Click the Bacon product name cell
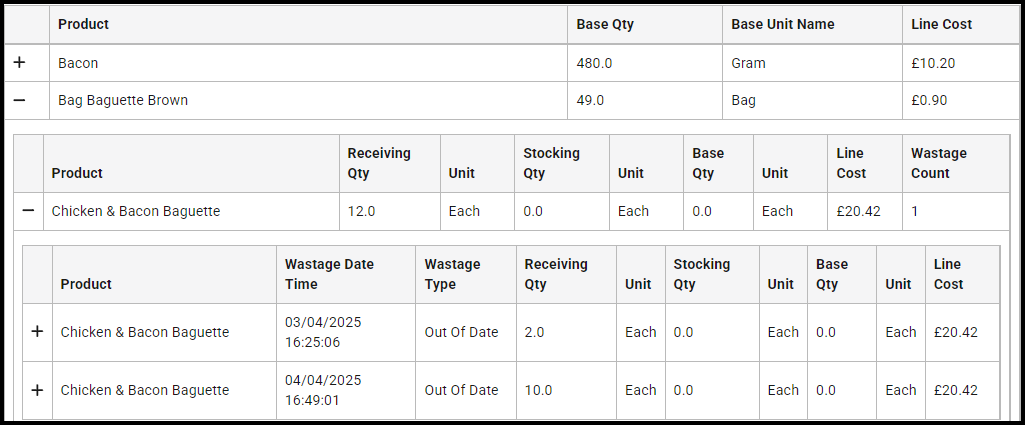Screen dimensions: 1025x425 [x=78, y=63]
